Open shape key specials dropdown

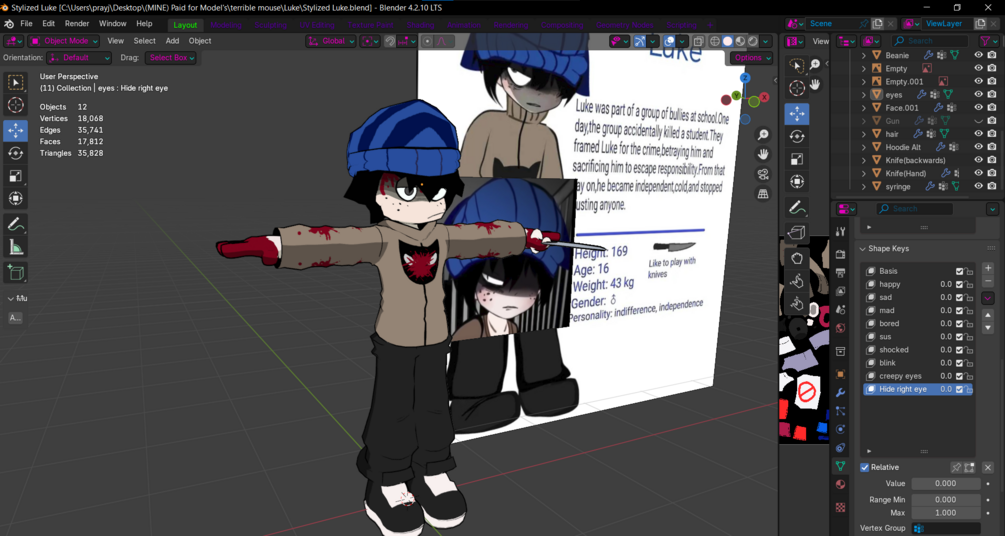[988, 298]
